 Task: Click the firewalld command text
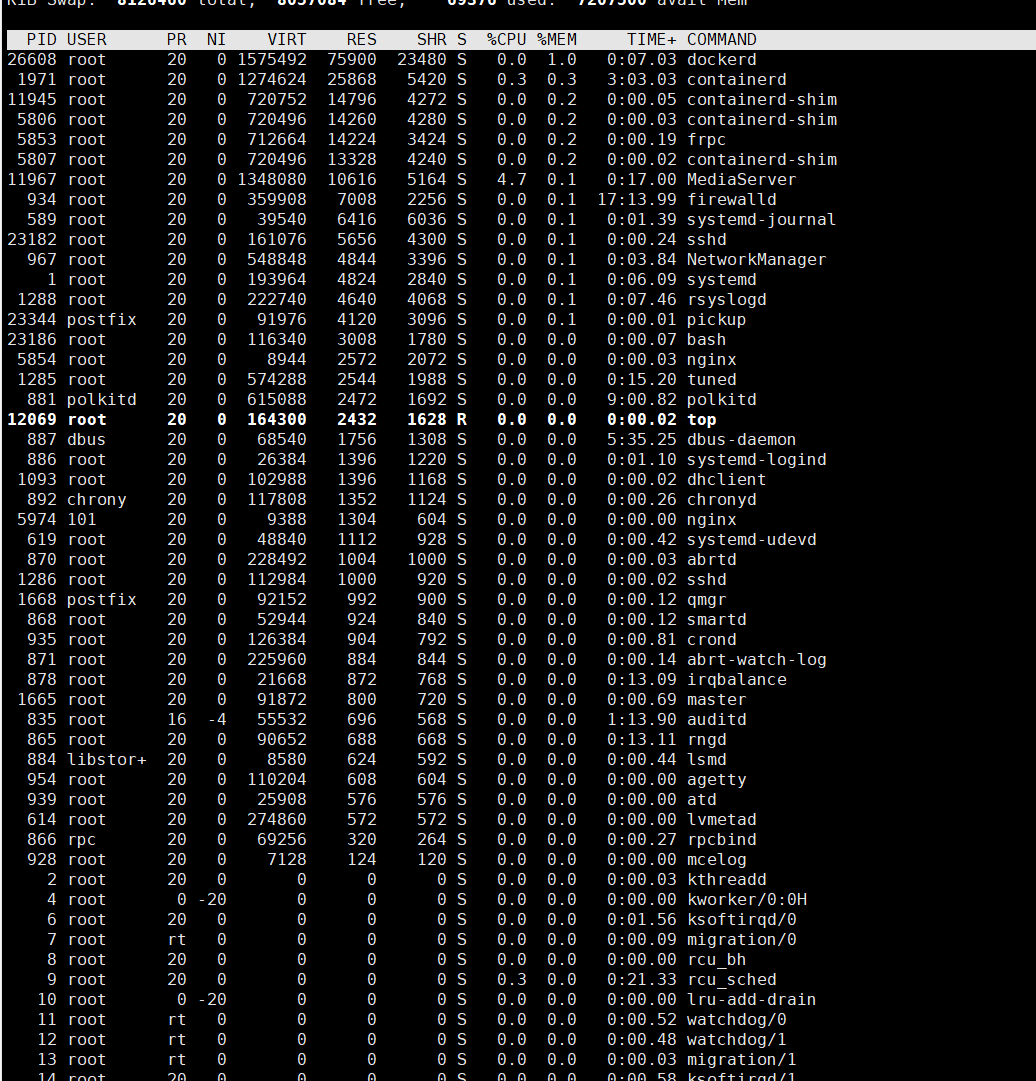coord(731,200)
